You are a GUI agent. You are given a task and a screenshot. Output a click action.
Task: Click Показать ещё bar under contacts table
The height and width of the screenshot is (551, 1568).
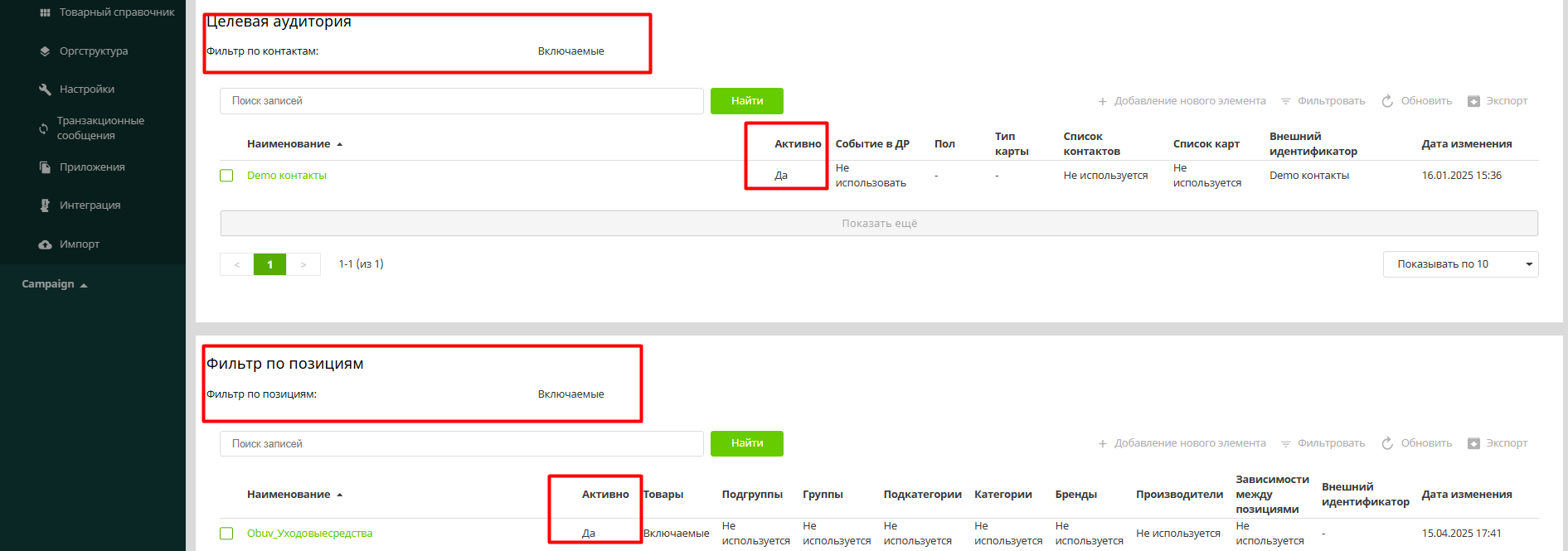point(879,224)
